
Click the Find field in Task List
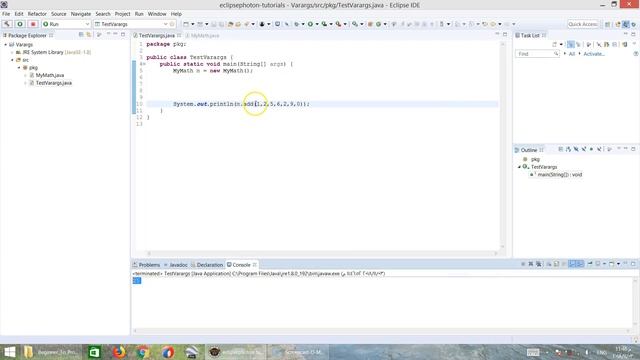click(537, 54)
